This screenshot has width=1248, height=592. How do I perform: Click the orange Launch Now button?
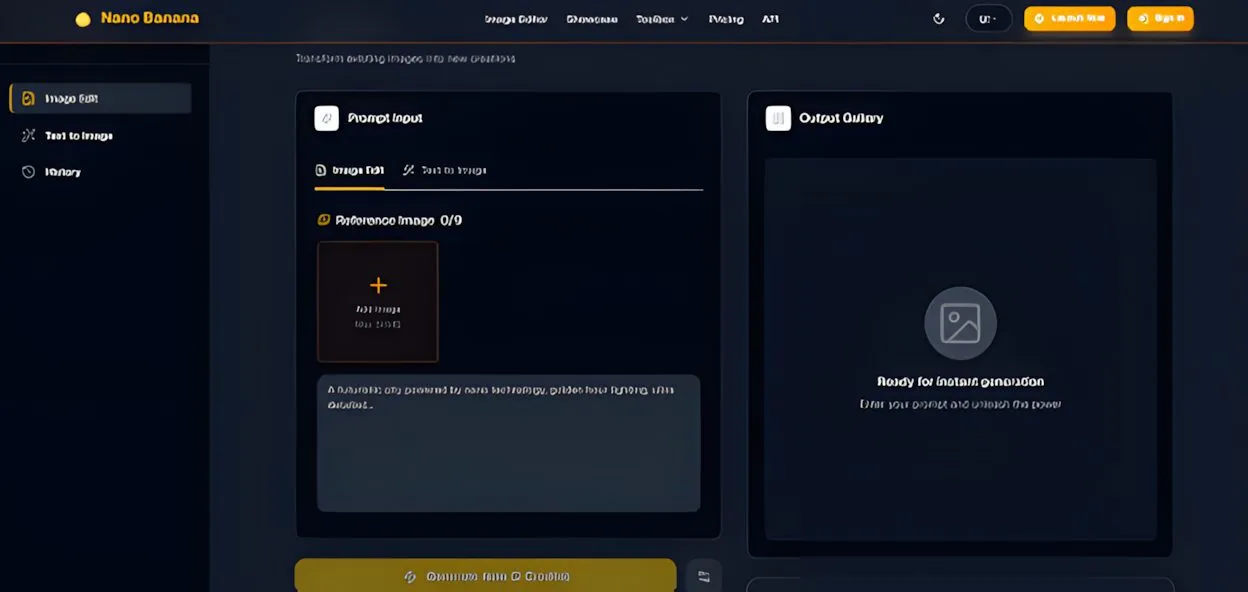click(x=1069, y=19)
